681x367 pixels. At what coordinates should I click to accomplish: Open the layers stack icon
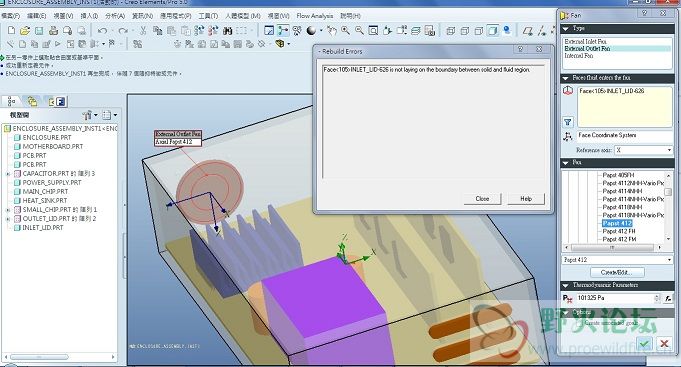click(x=416, y=30)
